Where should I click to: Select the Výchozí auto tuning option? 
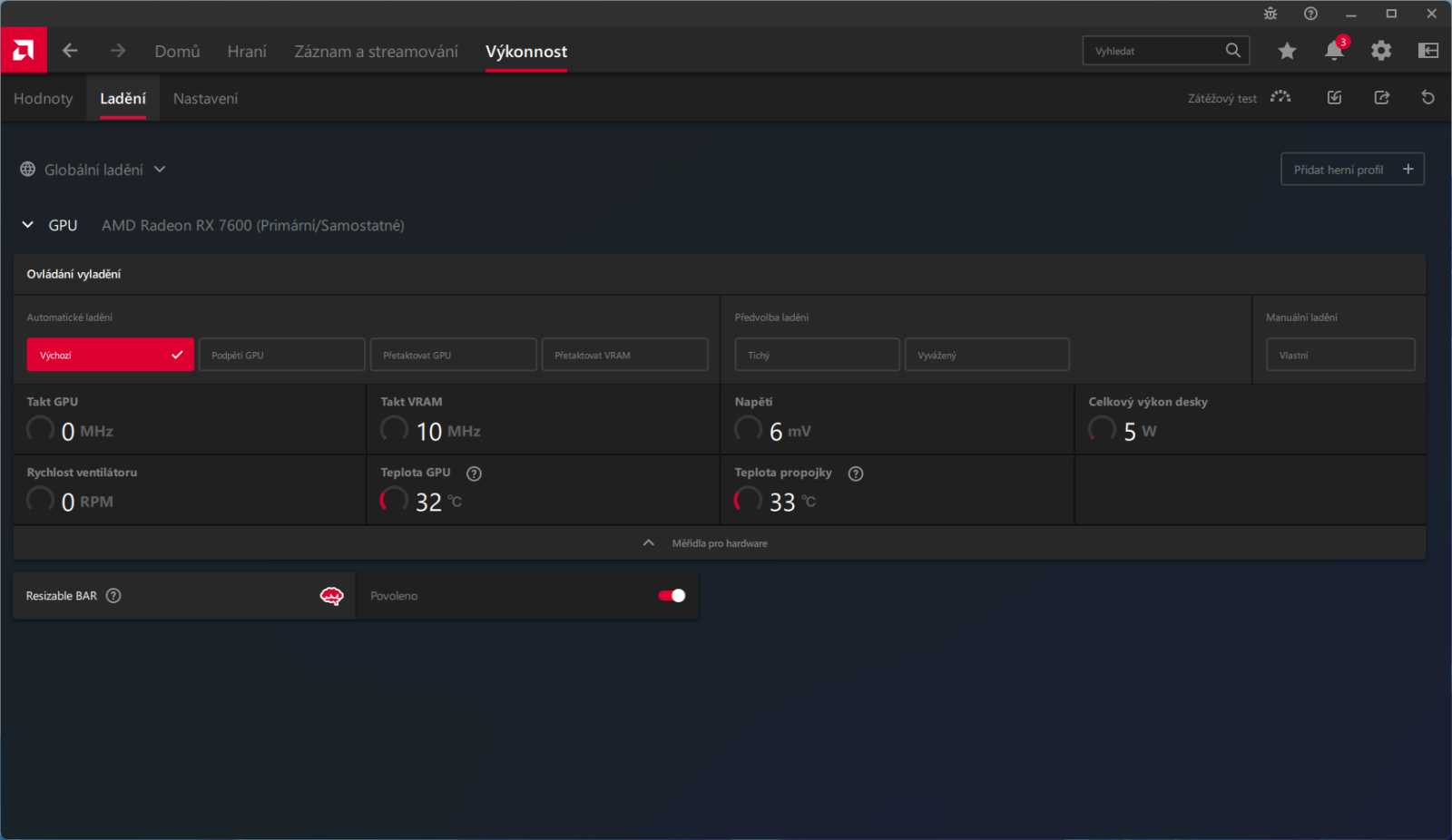[110, 355]
